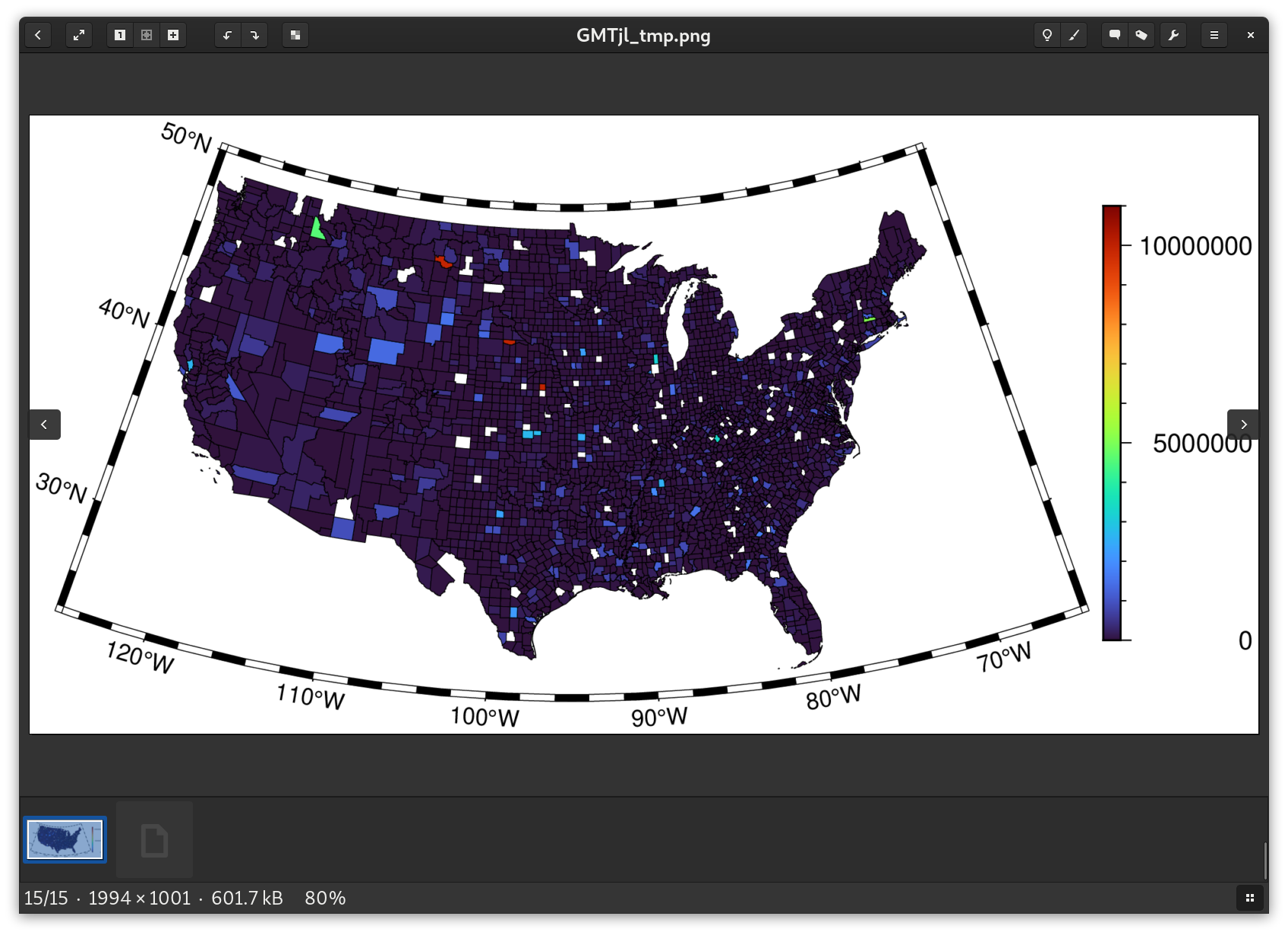
Task: Toggle the thumbnail strip in status bar
Action: point(1250,898)
